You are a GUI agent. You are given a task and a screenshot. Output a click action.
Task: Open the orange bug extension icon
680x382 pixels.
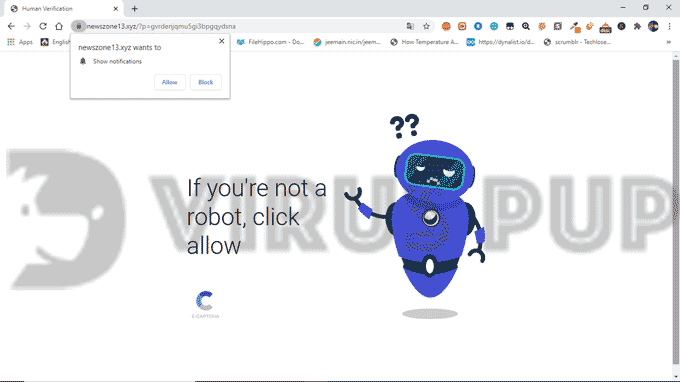tap(542, 26)
